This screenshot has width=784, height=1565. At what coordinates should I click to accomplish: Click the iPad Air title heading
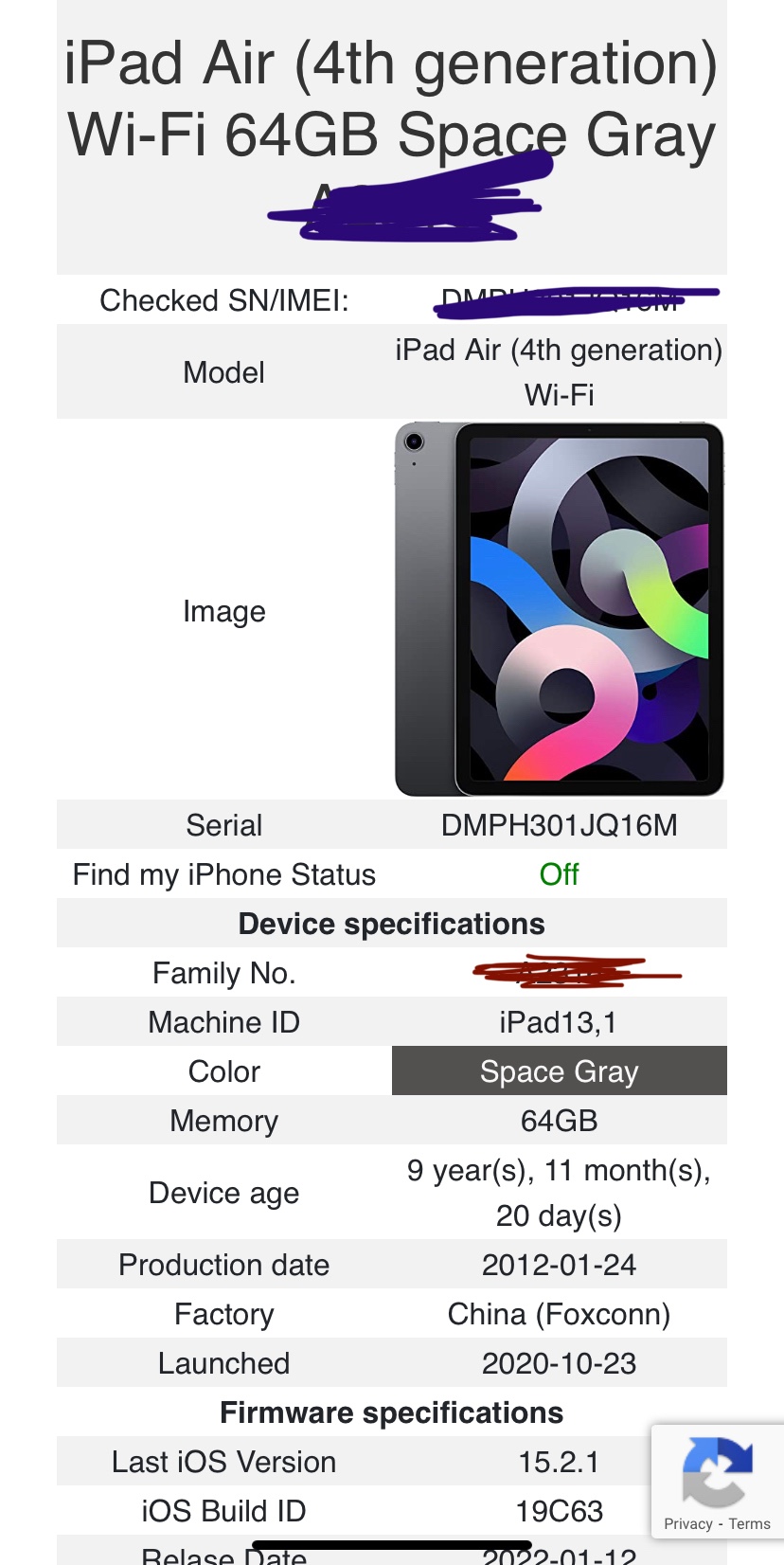coord(392,98)
